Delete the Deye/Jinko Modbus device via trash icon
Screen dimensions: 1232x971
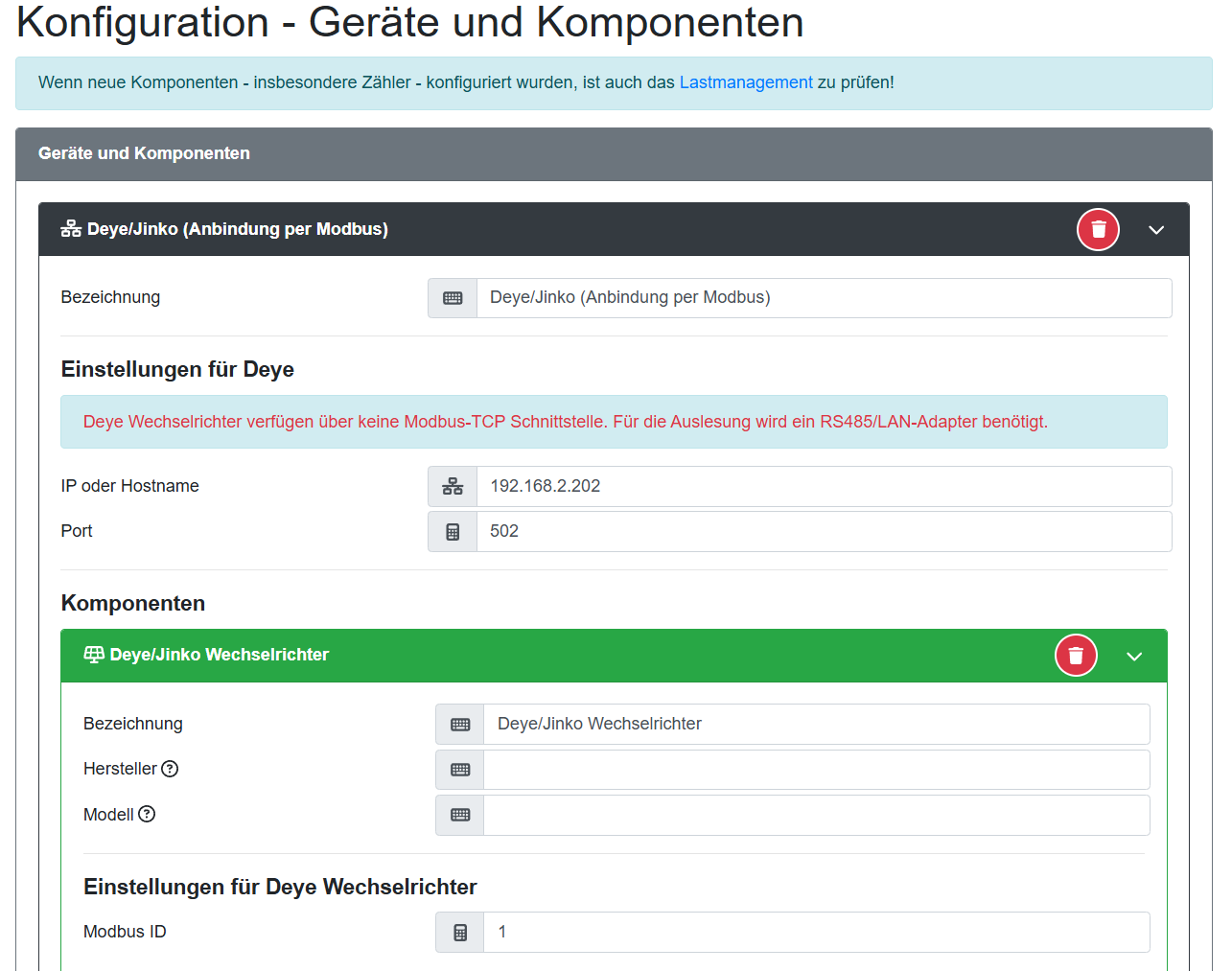tap(1098, 229)
